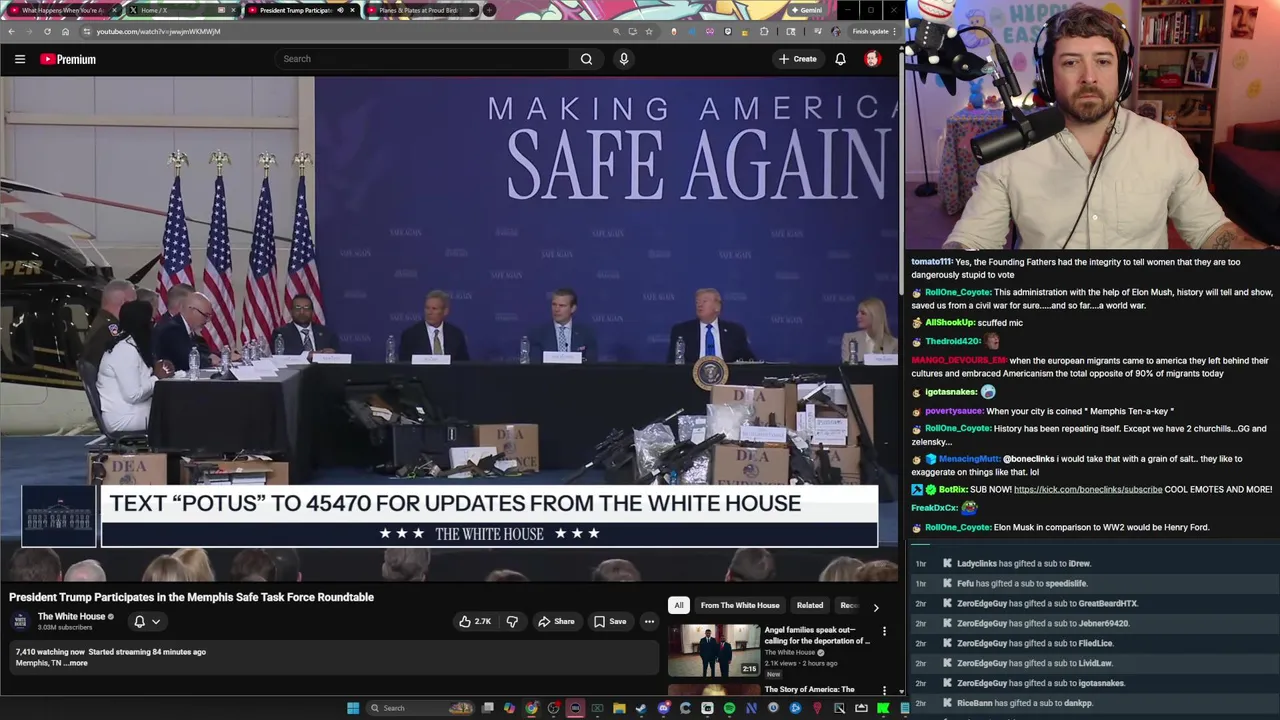Select the Related filter chip
1280x720 pixels.
coord(810,605)
